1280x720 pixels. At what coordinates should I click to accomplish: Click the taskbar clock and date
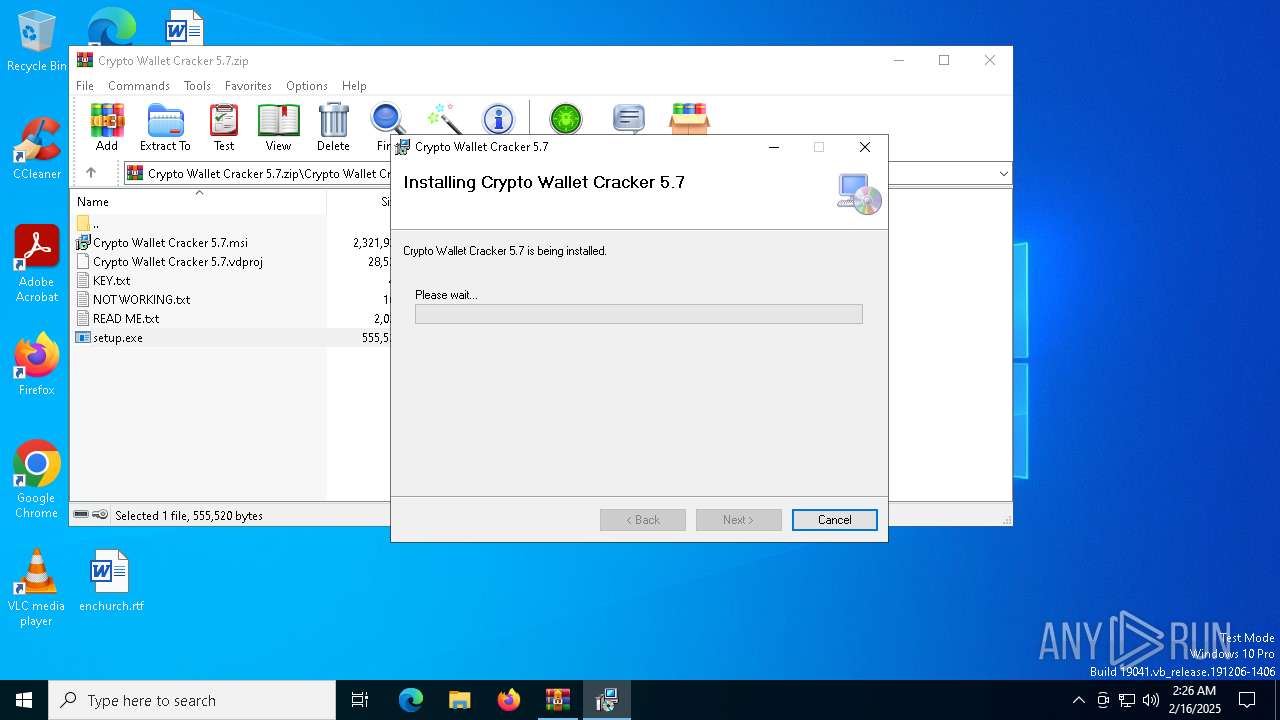[1194, 700]
